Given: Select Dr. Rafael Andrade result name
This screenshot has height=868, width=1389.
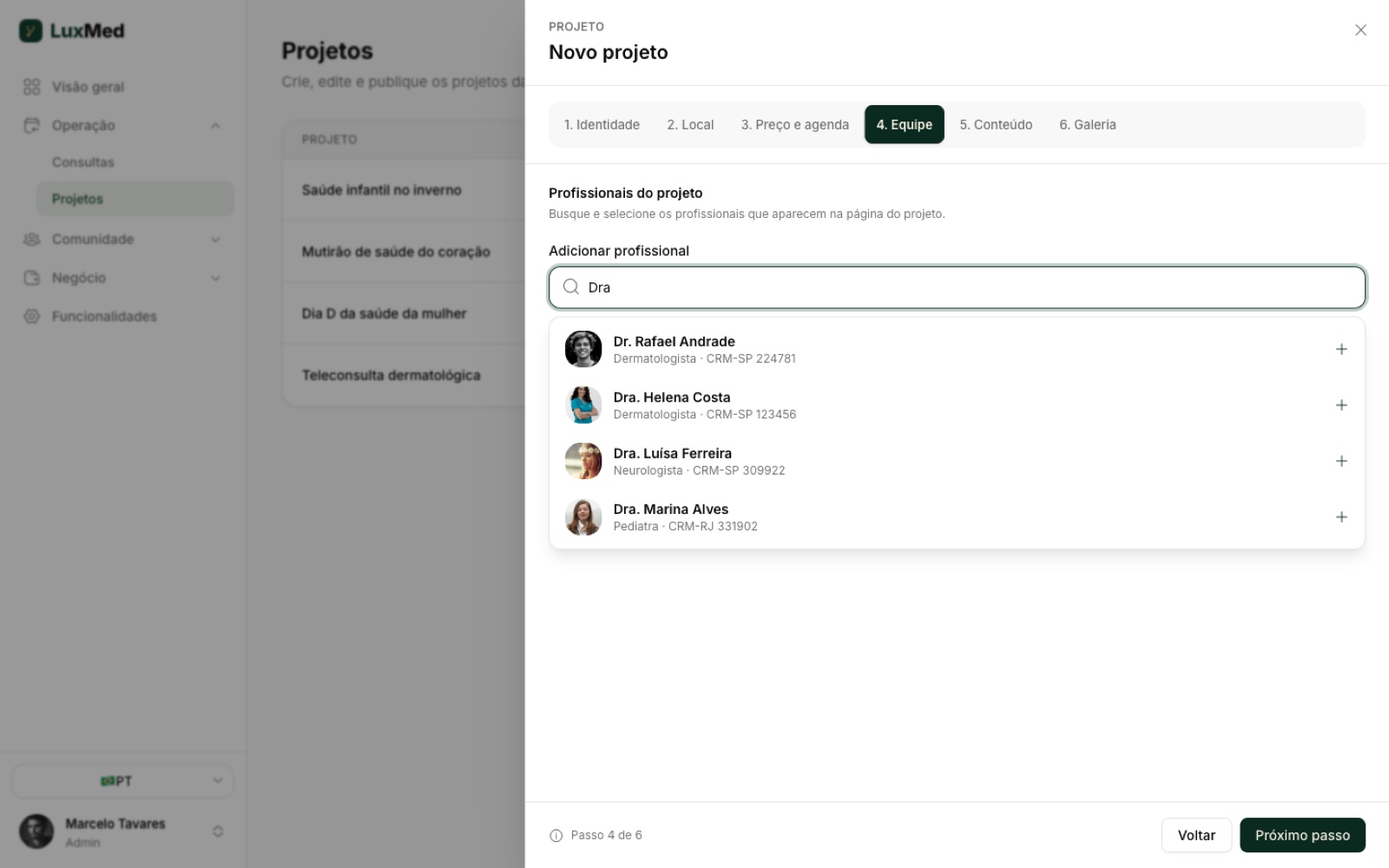Looking at the screenshot, I should [x=674, y=341].
